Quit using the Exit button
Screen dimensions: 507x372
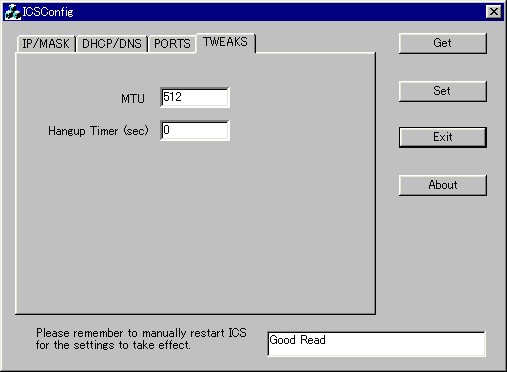(x=442, y=137)
